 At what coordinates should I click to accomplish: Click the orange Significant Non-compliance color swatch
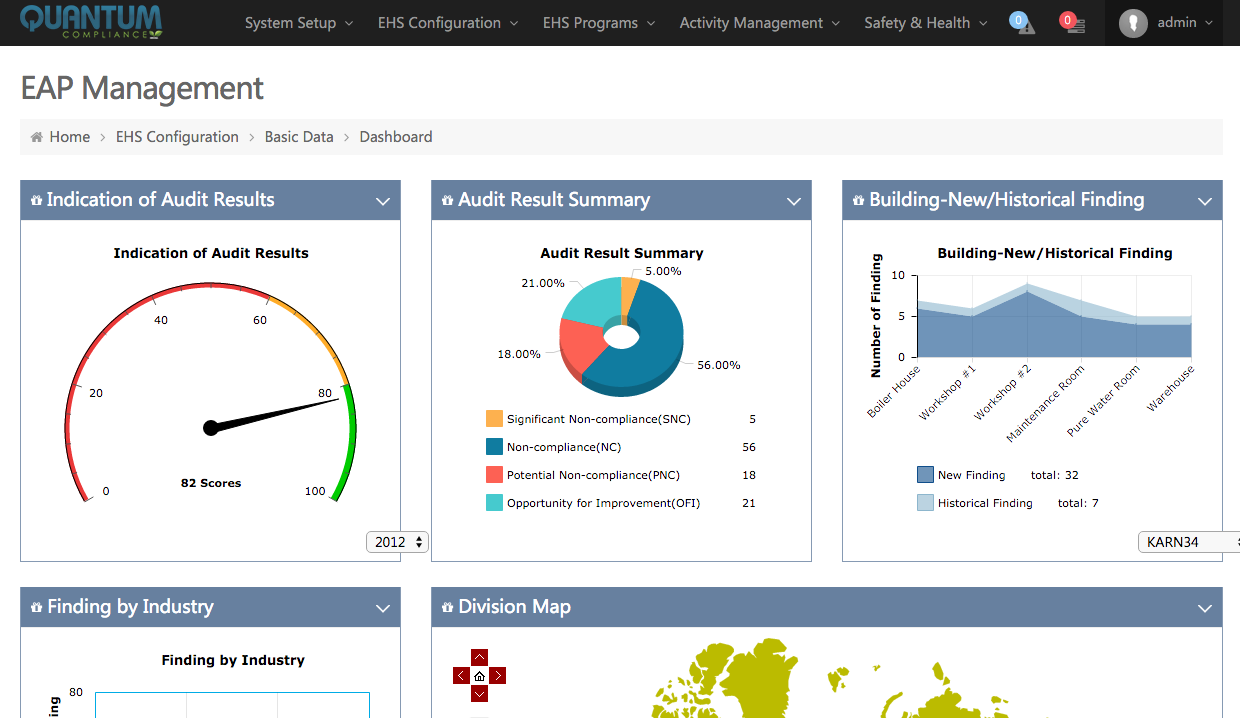coord(494,419)
